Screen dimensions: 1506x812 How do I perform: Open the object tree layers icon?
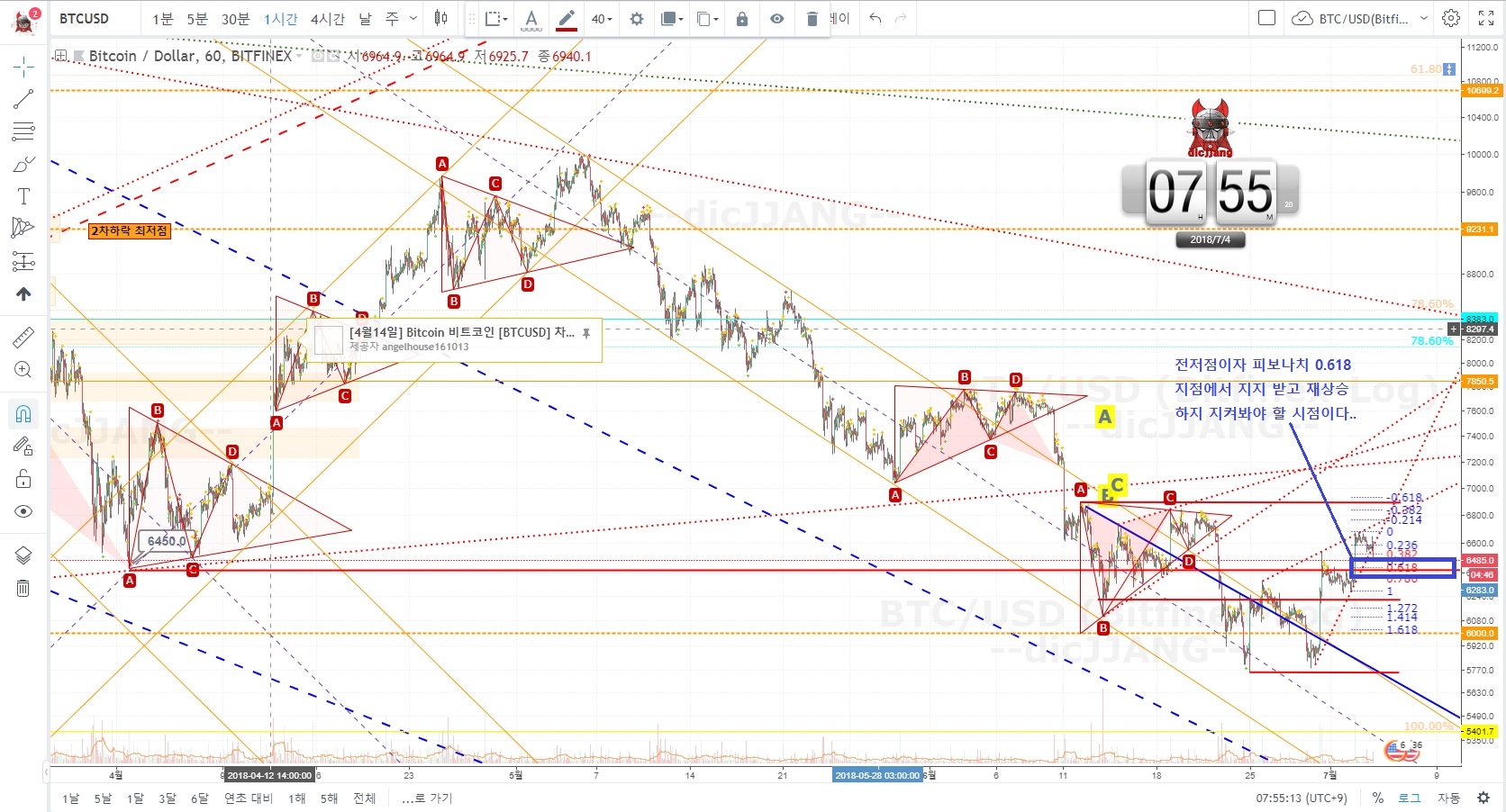point(23,555)
